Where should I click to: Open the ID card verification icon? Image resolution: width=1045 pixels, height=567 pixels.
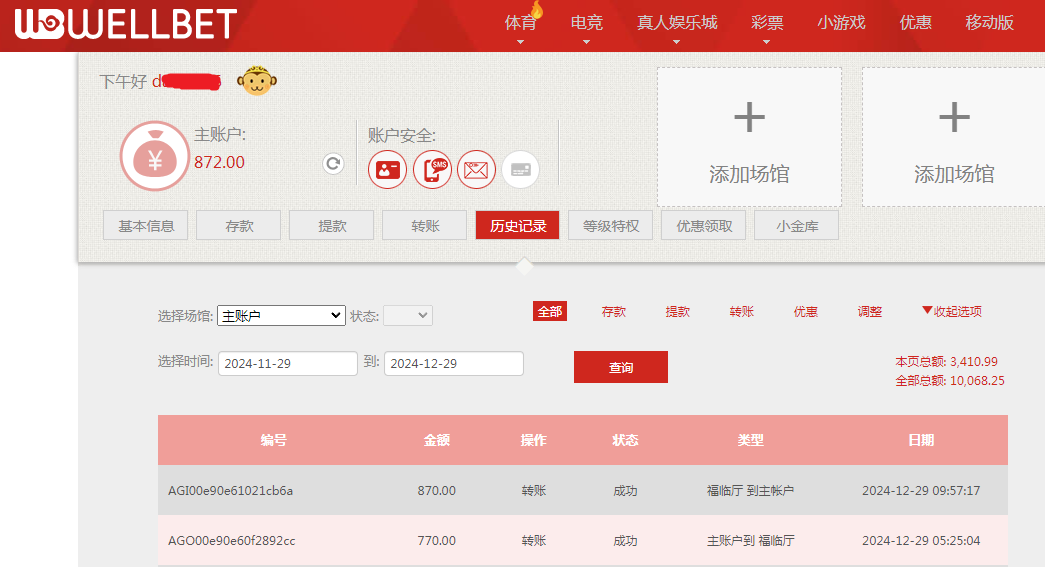pyautogui.click(x=387, y=169)
